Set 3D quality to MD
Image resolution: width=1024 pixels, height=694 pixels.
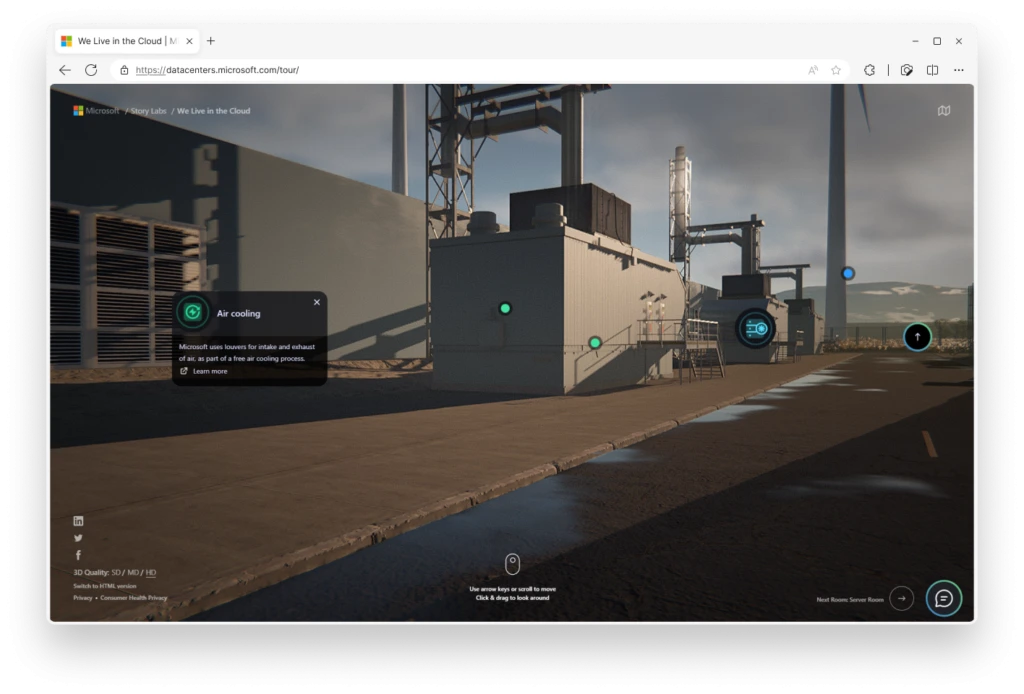click(133, 573)
